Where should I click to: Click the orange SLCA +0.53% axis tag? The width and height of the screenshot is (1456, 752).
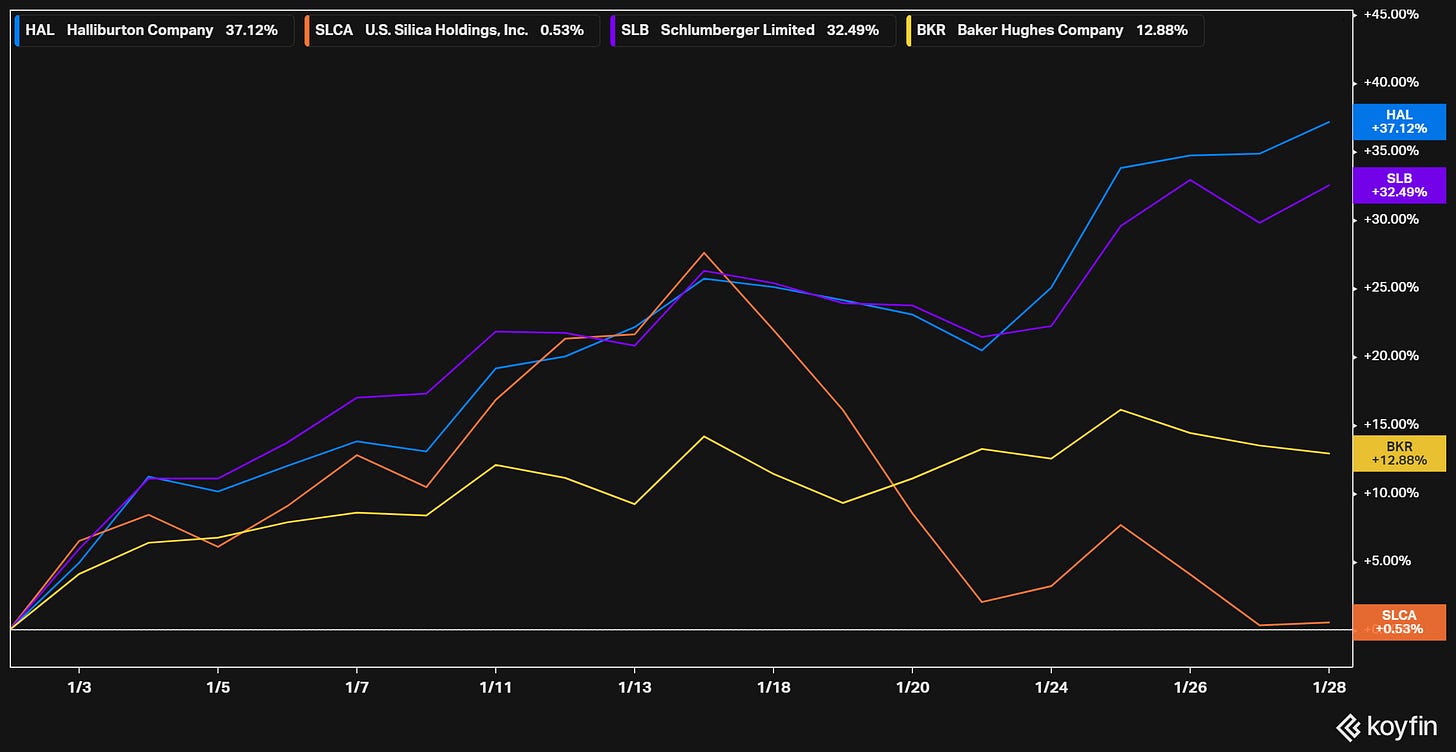click(1399, 621)
